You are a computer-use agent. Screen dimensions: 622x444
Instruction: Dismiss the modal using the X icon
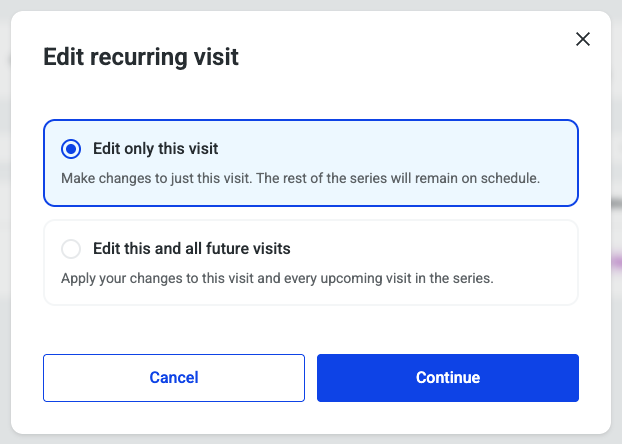(x=583, y=39)
